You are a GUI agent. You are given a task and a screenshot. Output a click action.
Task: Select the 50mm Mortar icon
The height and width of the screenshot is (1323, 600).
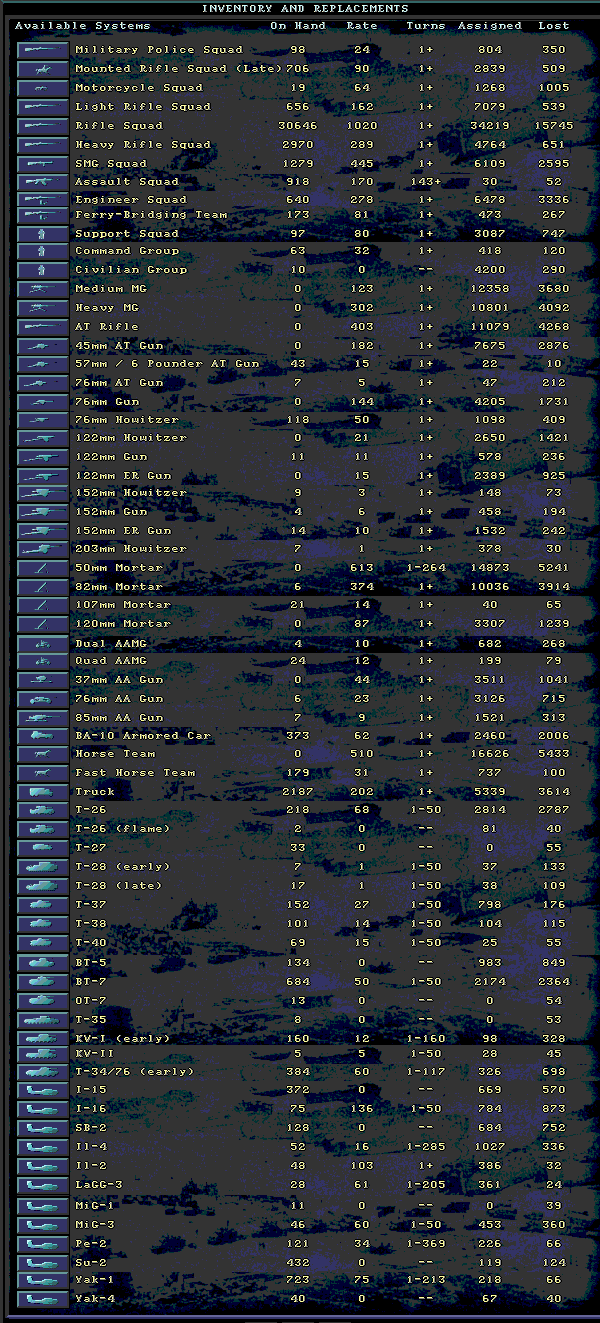pos(43,568)
